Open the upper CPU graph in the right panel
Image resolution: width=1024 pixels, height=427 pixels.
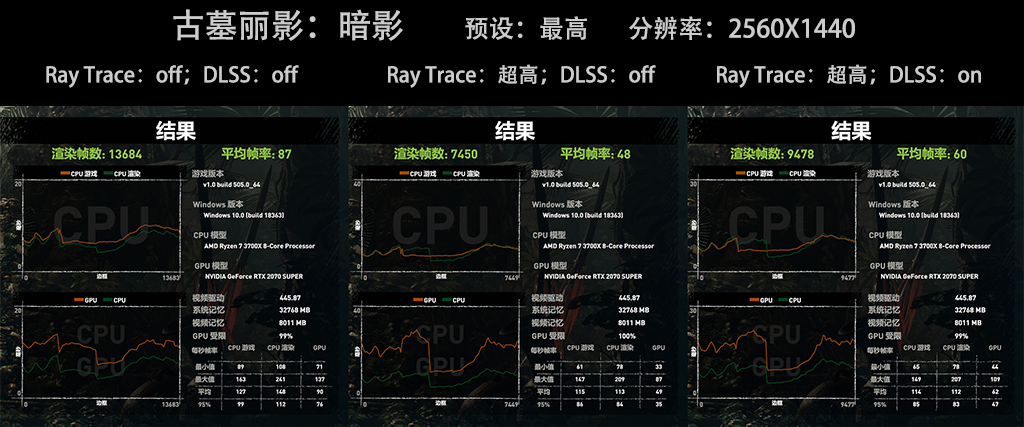point(776,226)
